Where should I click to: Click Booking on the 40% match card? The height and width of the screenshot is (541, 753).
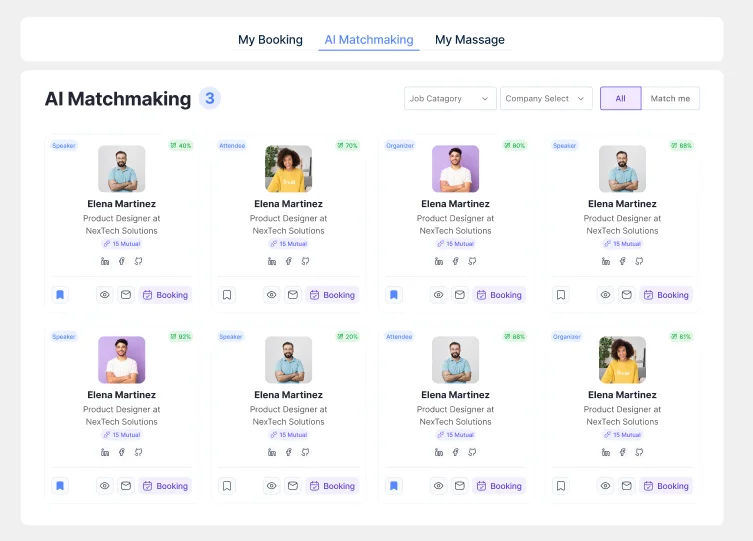coord(165,295)
